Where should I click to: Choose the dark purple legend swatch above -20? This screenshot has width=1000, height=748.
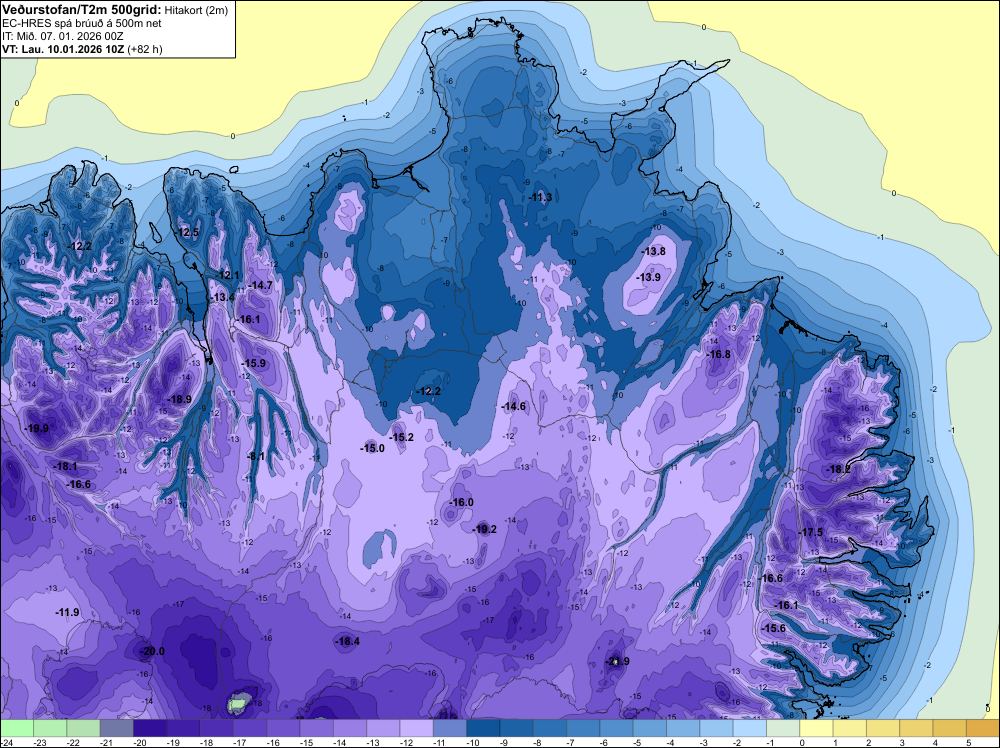point(150,728)
